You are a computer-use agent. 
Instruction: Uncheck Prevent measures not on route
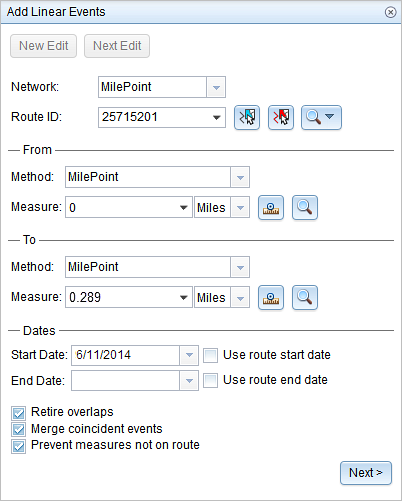(x=18, y=446)
